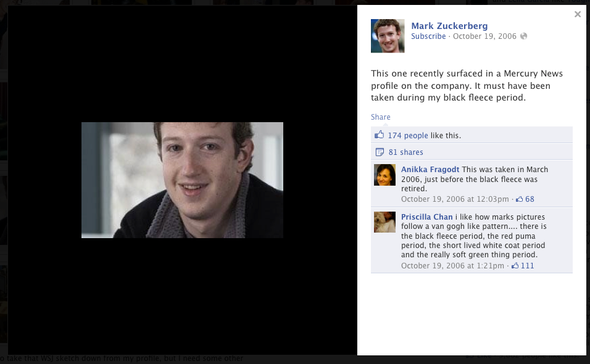
Task: Click thumbs-up icon on Anikka's comment
Action: click(x=519, y=199)
